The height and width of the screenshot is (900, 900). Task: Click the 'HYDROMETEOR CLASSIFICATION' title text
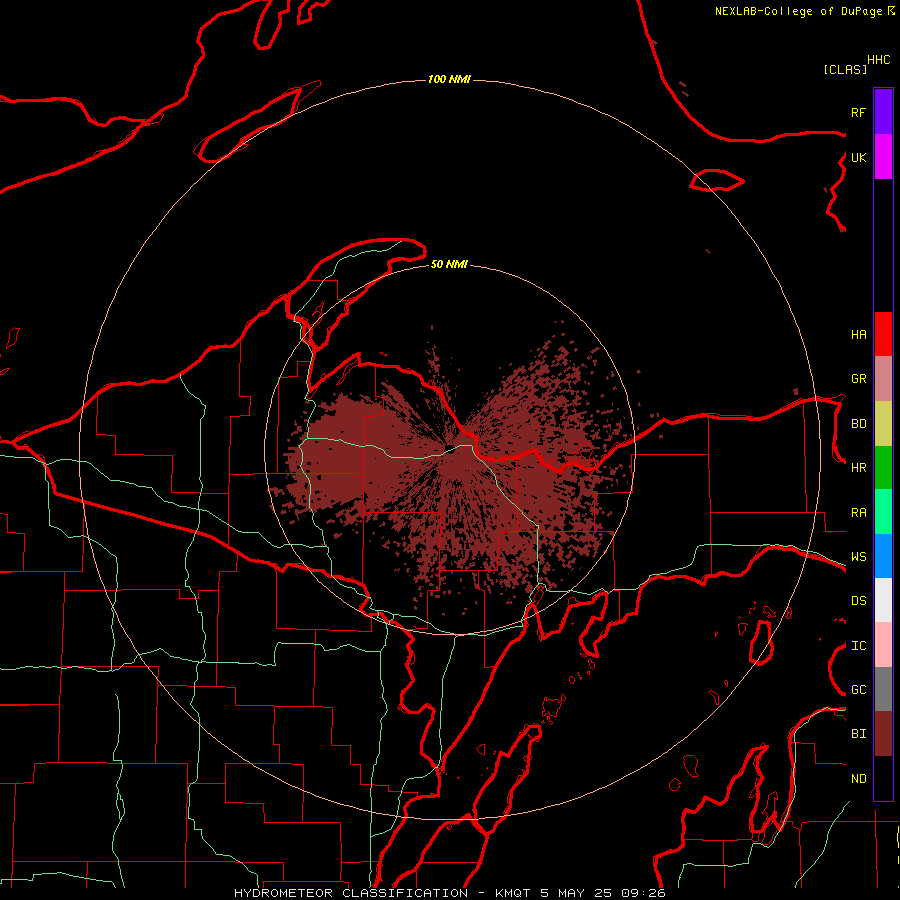(351, 893)
